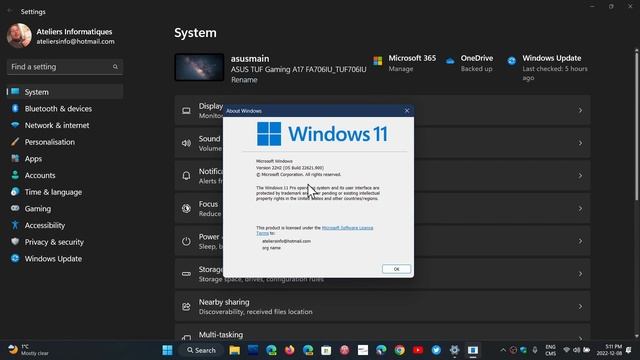Click the Notifications bell icon
The width and height of the screenshot is (640, 360).
point(186,176)
